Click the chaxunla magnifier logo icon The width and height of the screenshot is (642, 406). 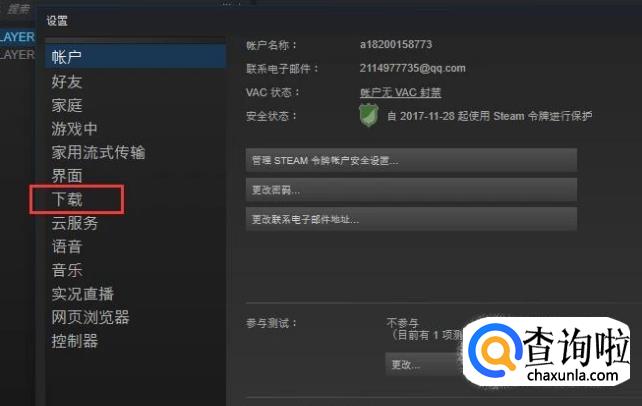[495, 352]
